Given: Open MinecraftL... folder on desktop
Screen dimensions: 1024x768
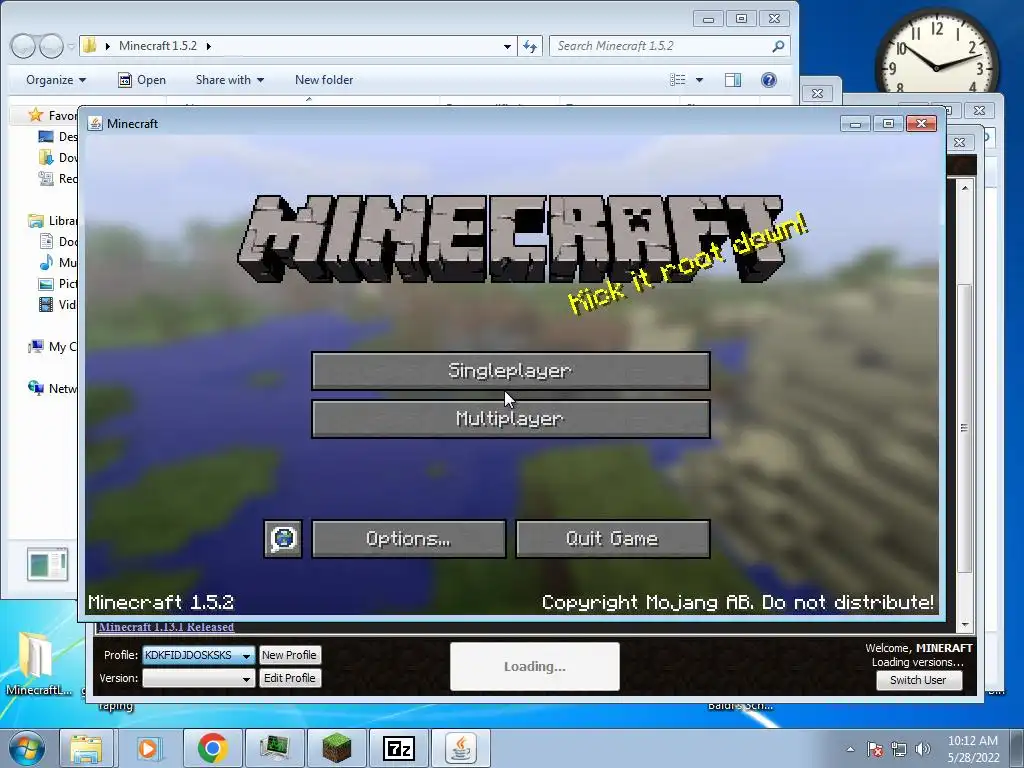Looking at the screenshot, I should (x=38, y=663).
